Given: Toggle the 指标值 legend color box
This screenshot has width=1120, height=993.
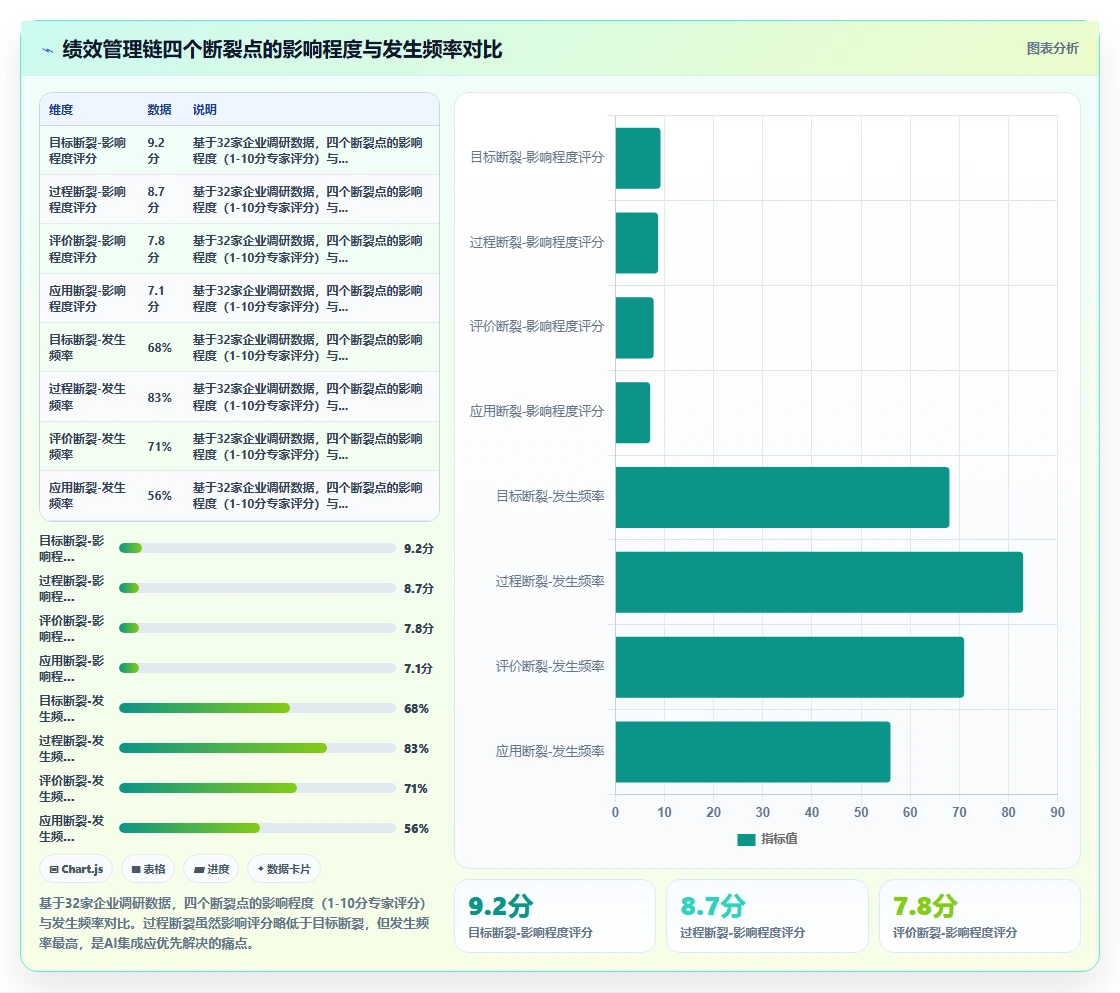Looking at the screenshot, I should pyautogui.click(x=746, y=839).
